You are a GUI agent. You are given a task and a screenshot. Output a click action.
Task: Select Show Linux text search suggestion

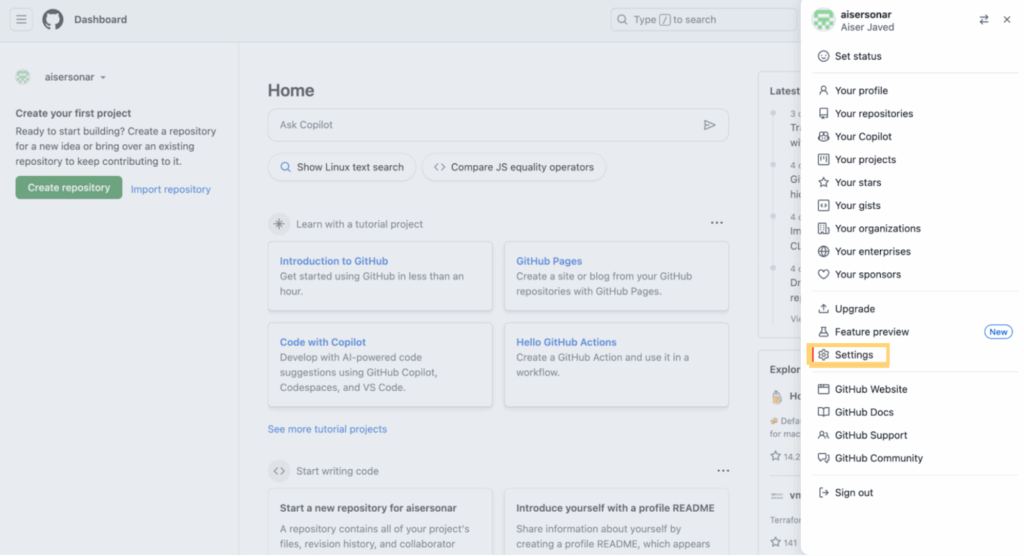(x=342, y=167)
